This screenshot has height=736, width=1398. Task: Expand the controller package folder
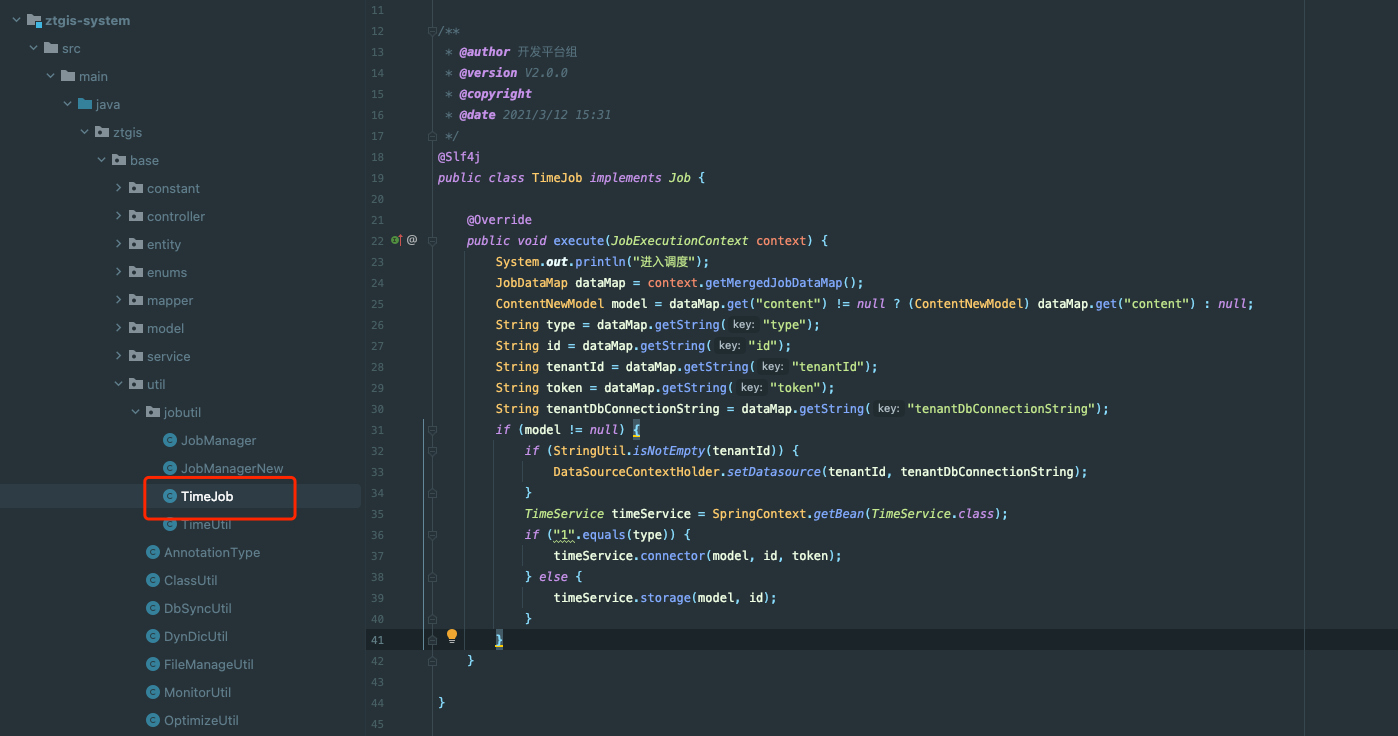[119, 216]
